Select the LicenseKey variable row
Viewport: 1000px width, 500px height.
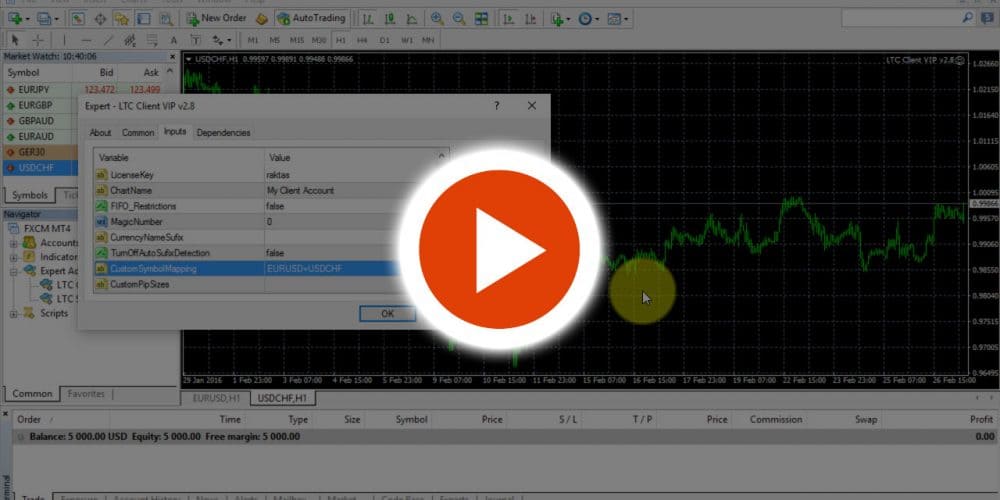coord(271,175)
